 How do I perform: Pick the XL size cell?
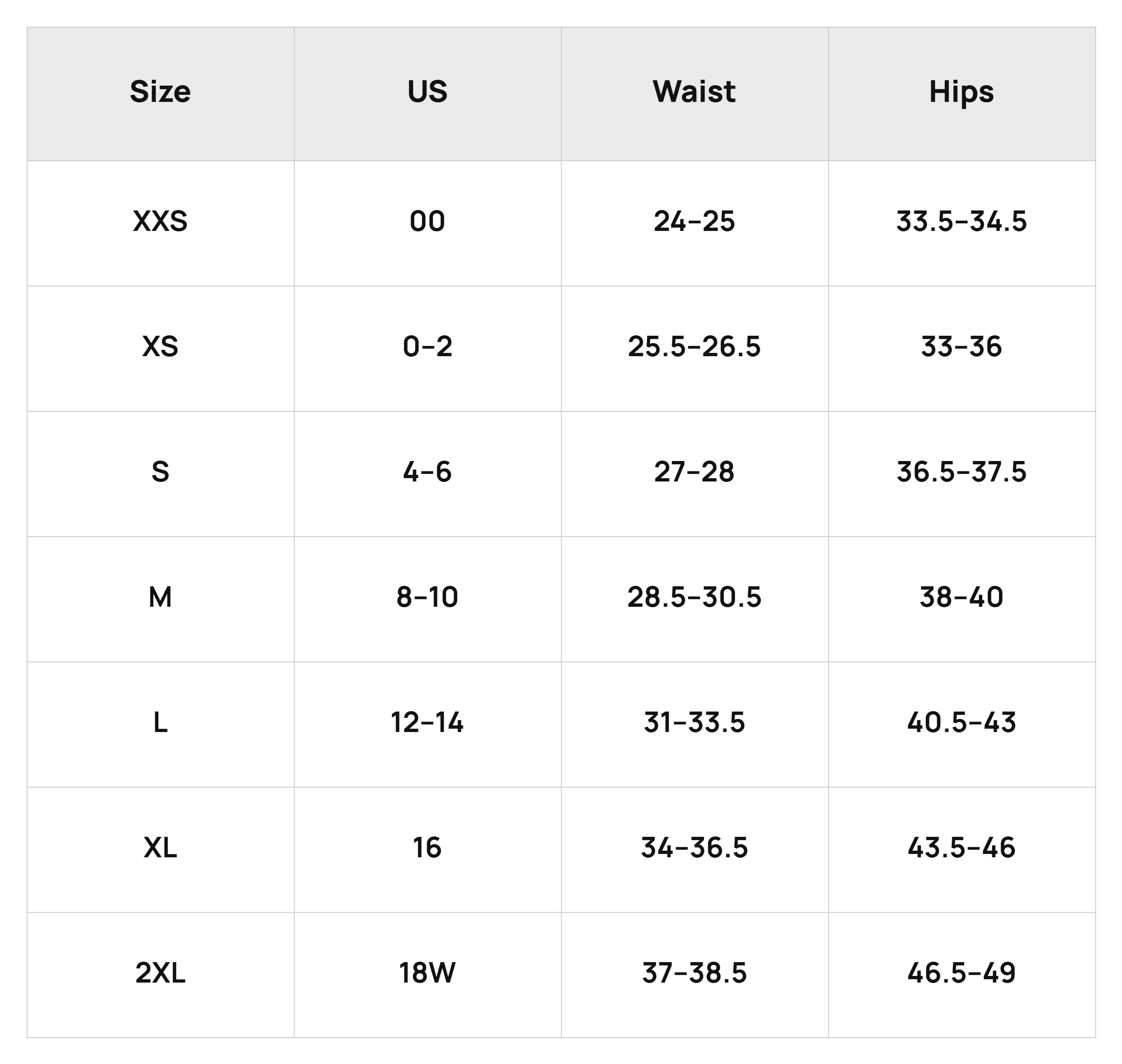click(x=160, y=850)
